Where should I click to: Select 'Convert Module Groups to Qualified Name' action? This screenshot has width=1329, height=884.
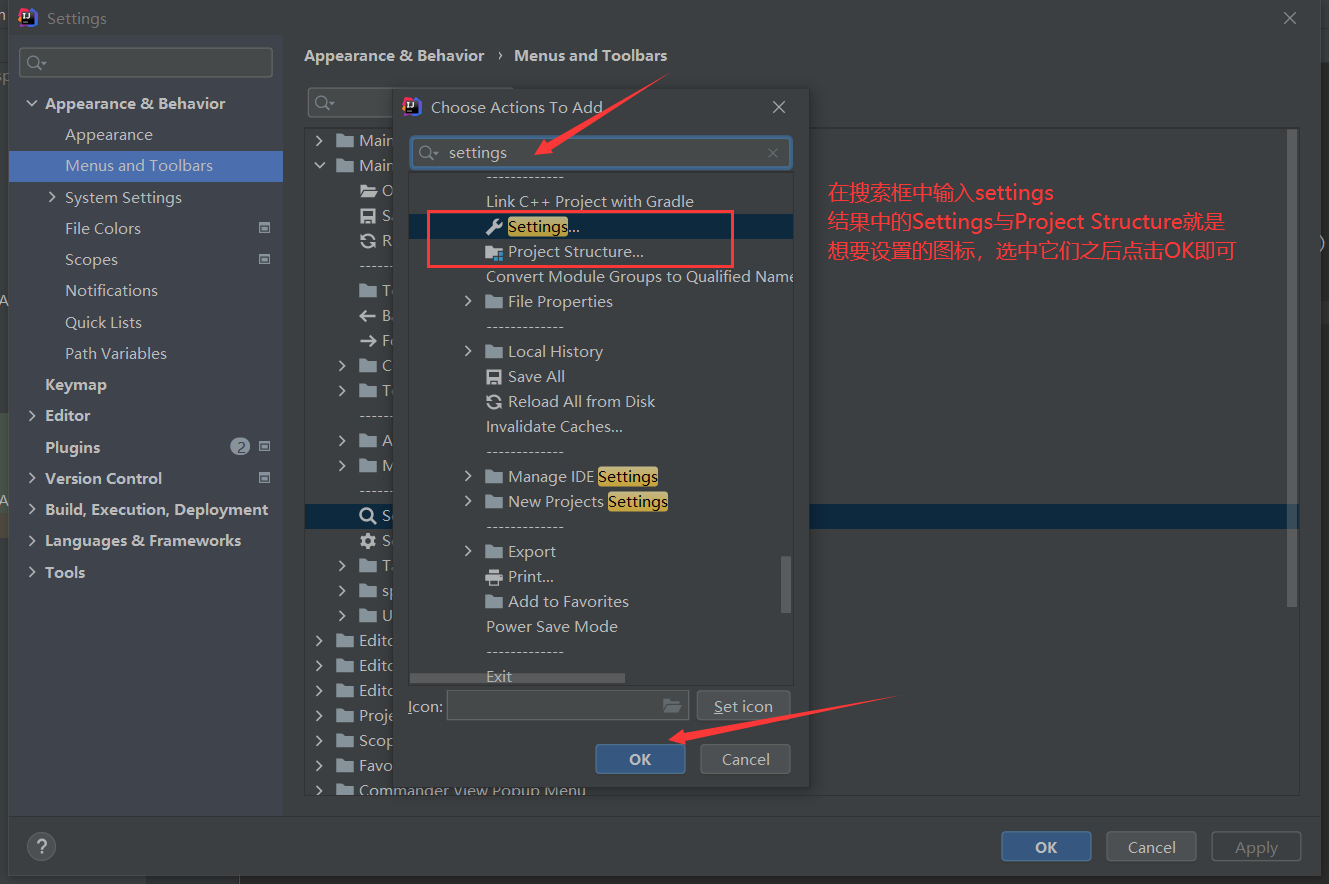click(x=639, y=277)
